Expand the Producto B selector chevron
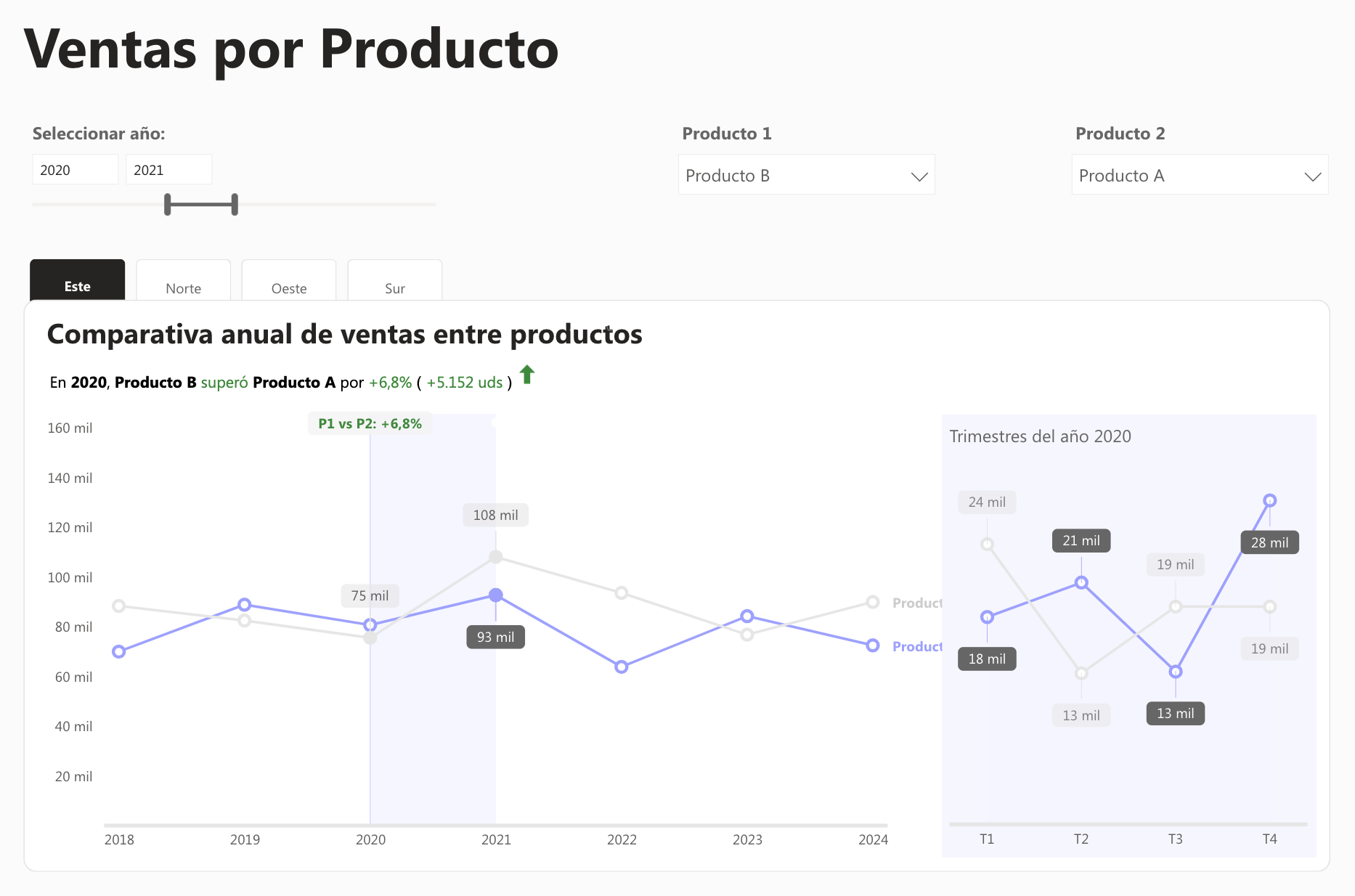The width and height of the screenshot is (1355, 896). (x=919, y=175)
